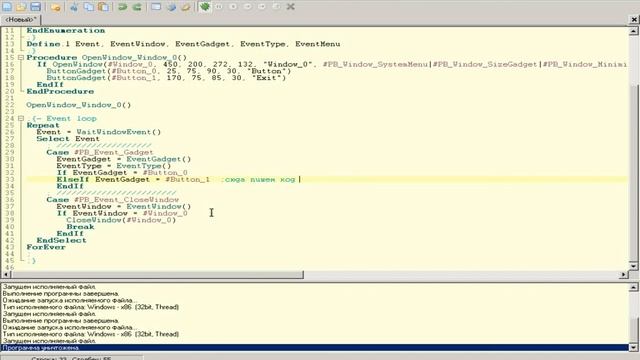Open a file with the folder icon
The image size is (640, 360).
pos(21,7)
